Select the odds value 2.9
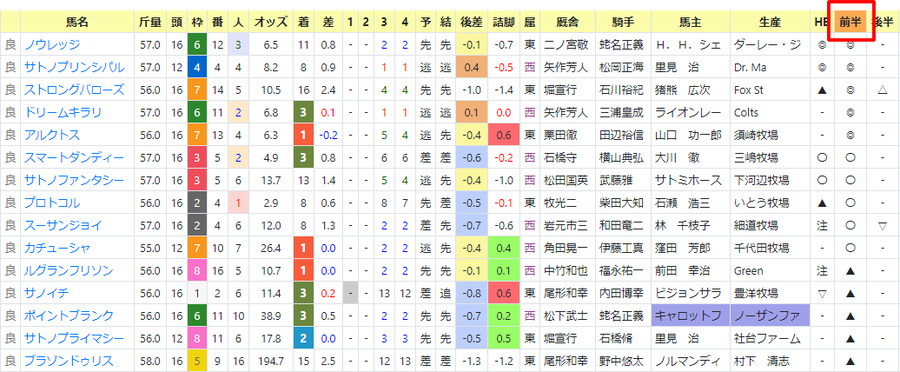Viewport: 900px width, 372px height. pos(270,203)
